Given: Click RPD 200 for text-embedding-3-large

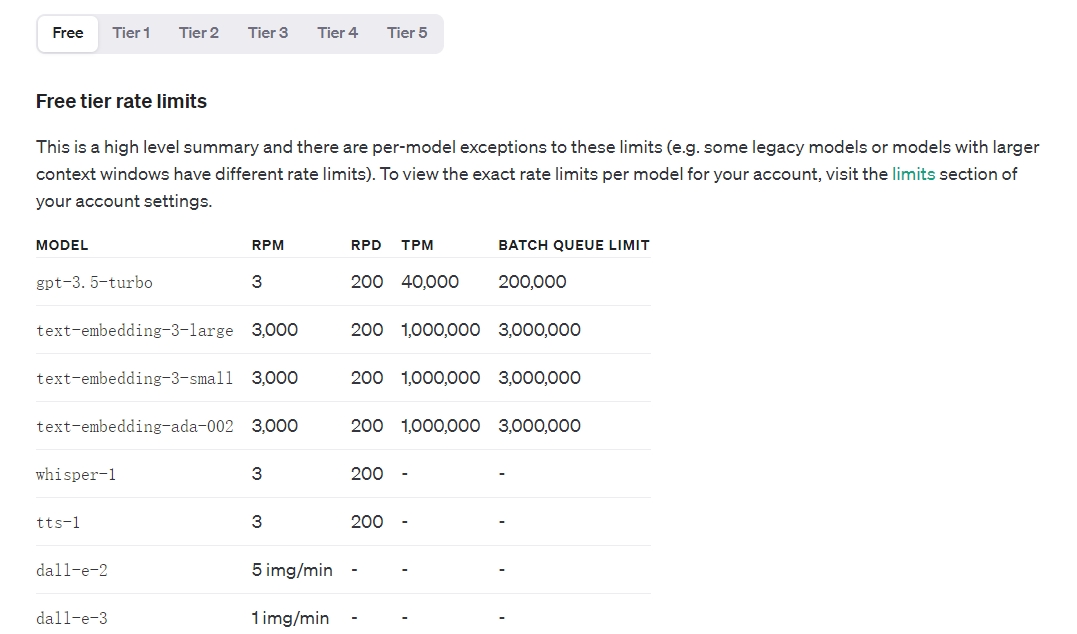Looking at the screenshot, I should pos(367,330).
